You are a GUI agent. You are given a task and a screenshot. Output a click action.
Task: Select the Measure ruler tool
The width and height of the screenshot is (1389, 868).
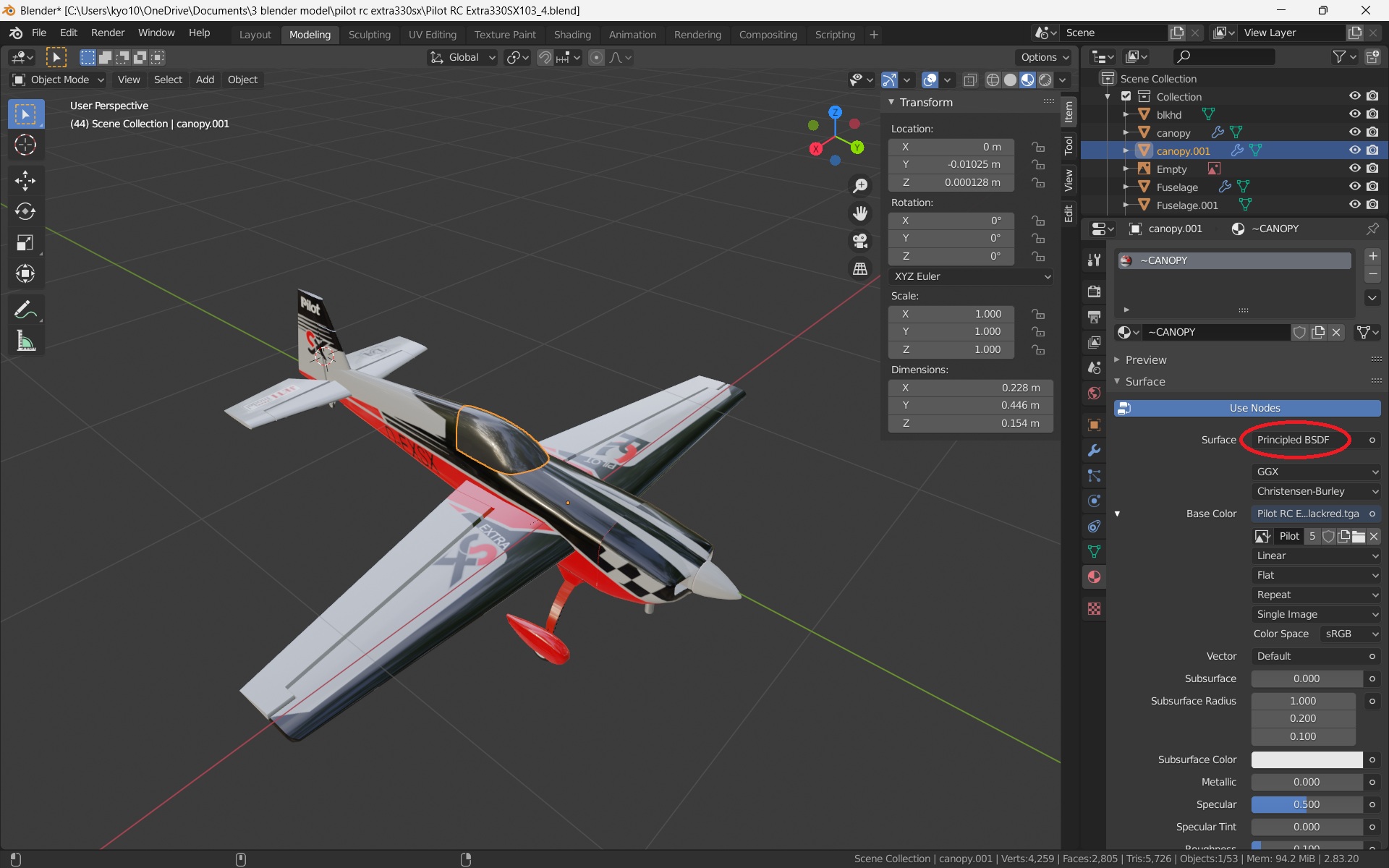pyautogui.click(x=25, y=341)
